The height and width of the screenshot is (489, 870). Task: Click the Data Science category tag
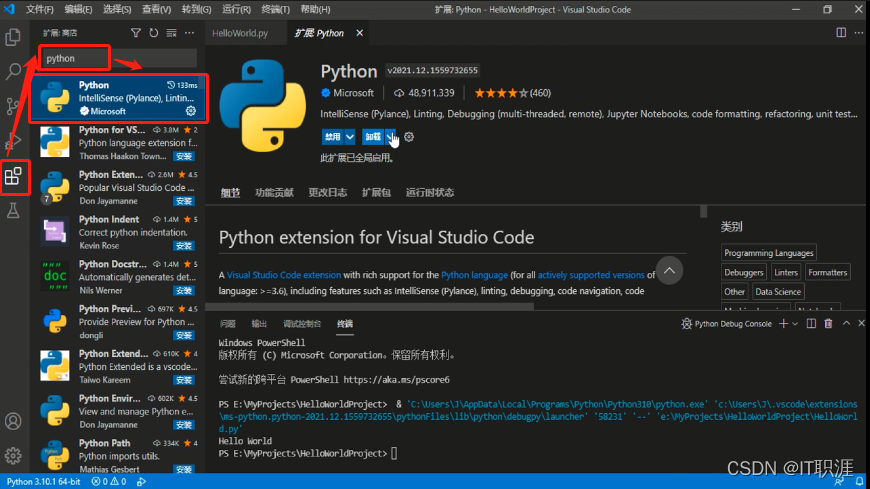(x=778, y=291)
